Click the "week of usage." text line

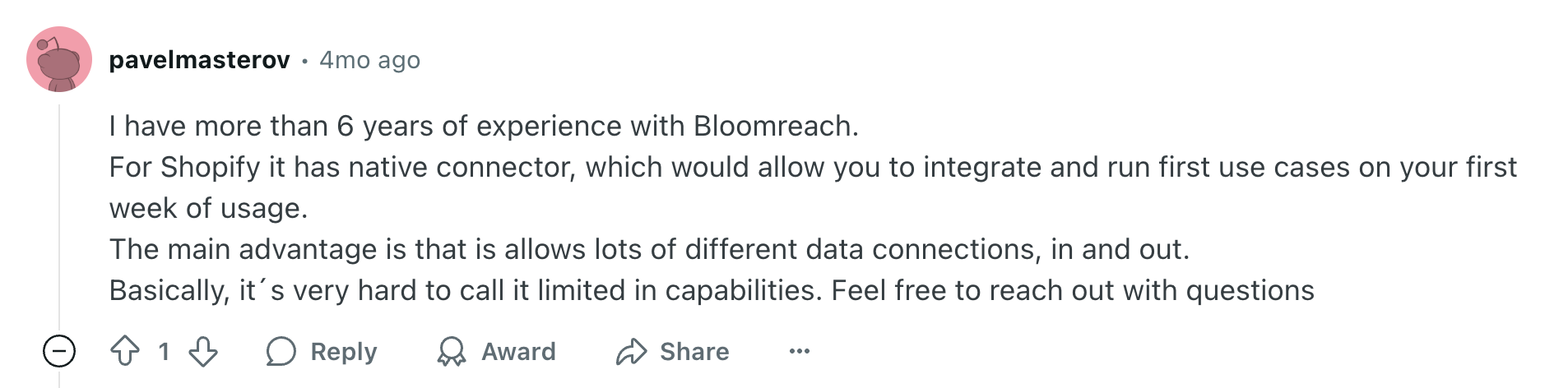(208, 208)
